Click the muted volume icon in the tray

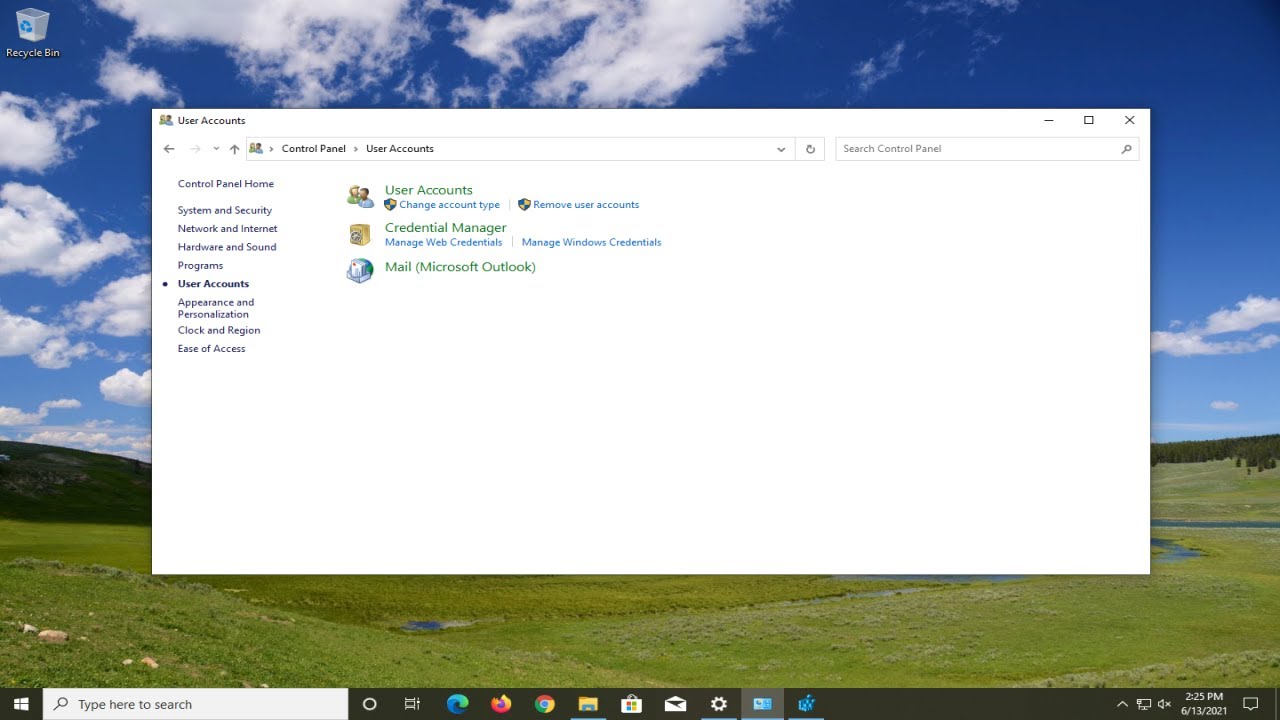pyautogui.click(x=1165, y=704)
